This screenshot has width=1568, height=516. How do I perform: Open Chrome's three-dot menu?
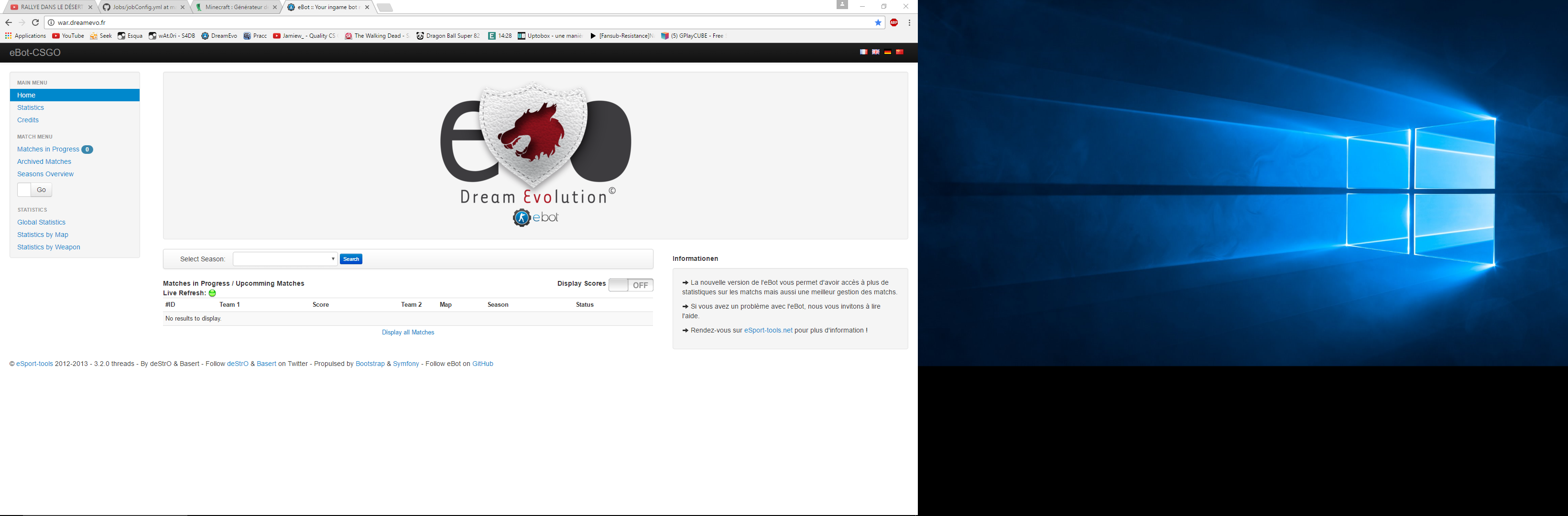coord(909,22)
